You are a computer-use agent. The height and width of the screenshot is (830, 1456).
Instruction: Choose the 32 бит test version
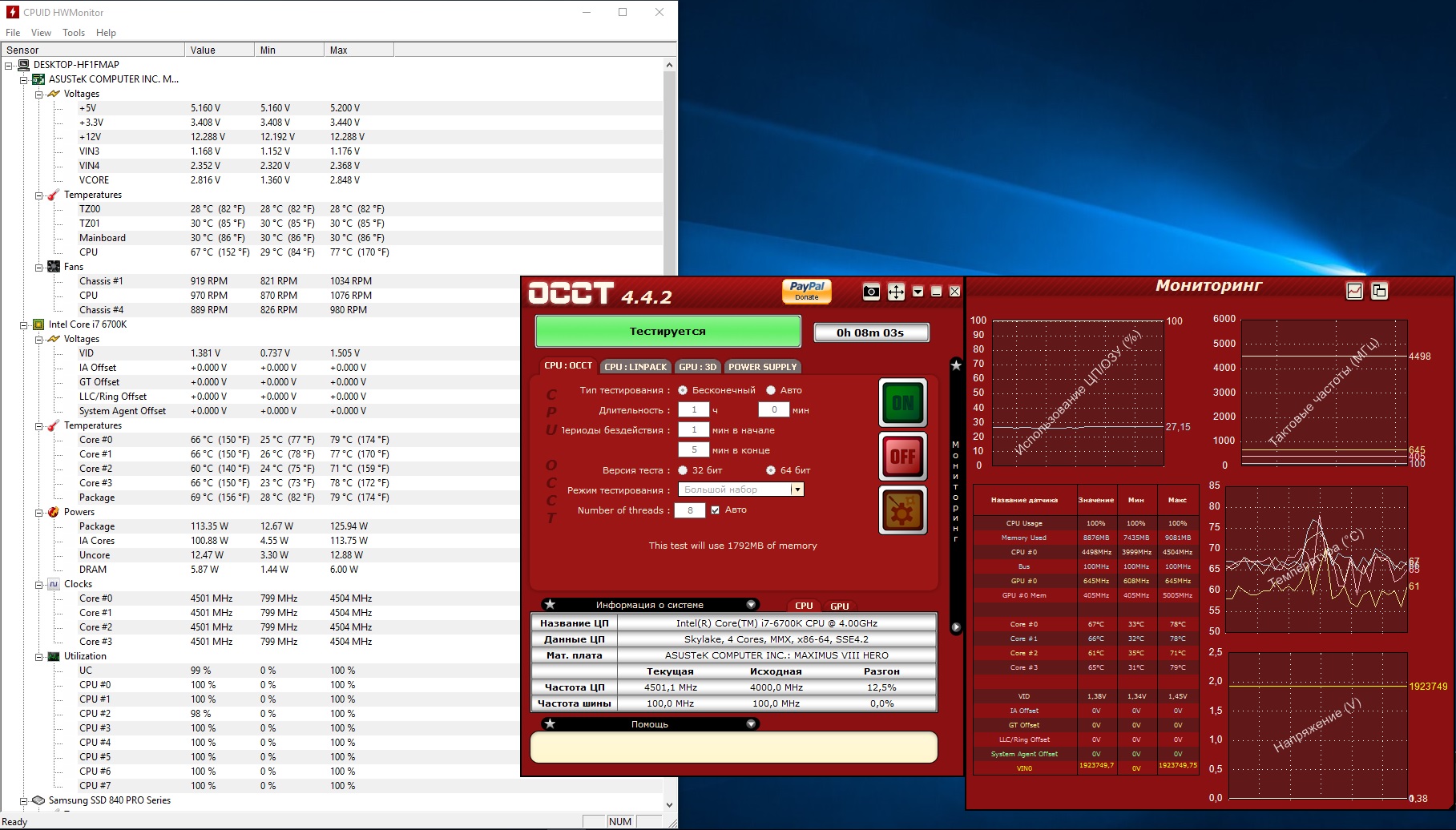[x=683, y=470]
